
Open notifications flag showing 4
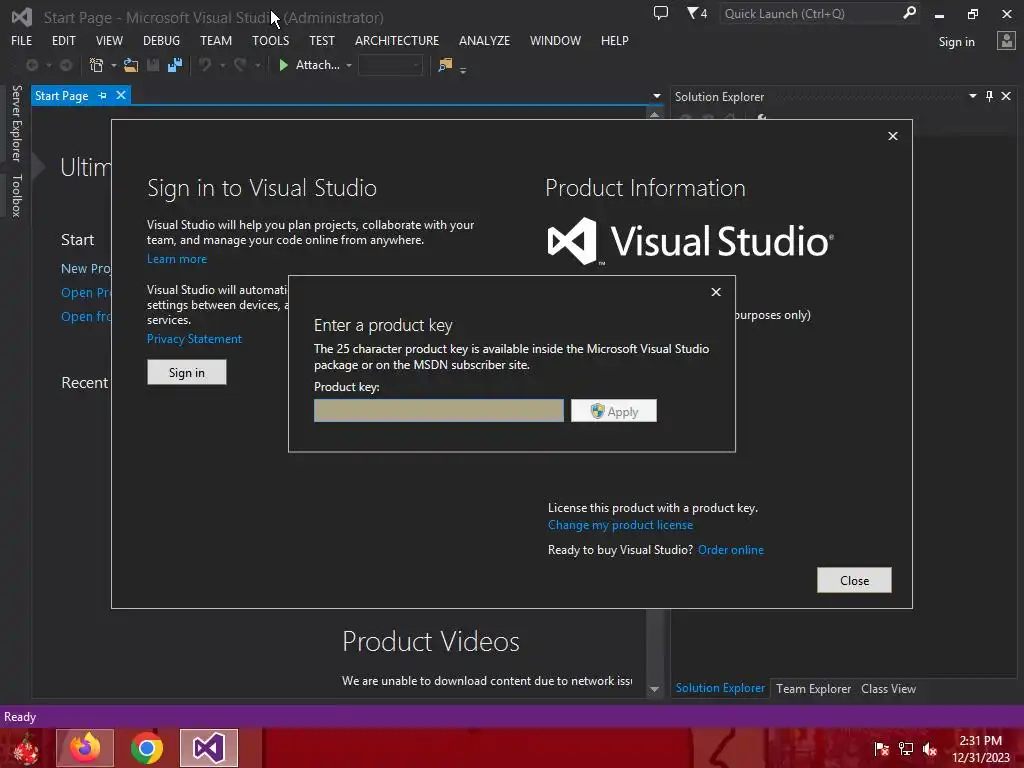tap(697, 13)
